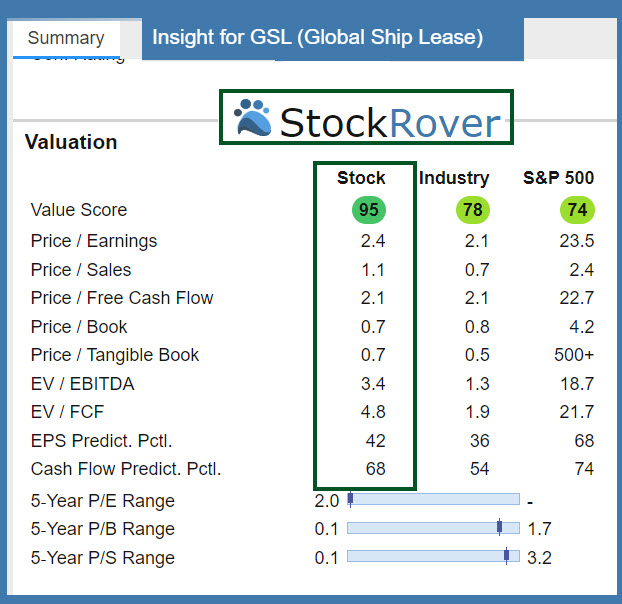Select the Industry column header
This screenshot has width=622, height=604.
pos(454,178)
